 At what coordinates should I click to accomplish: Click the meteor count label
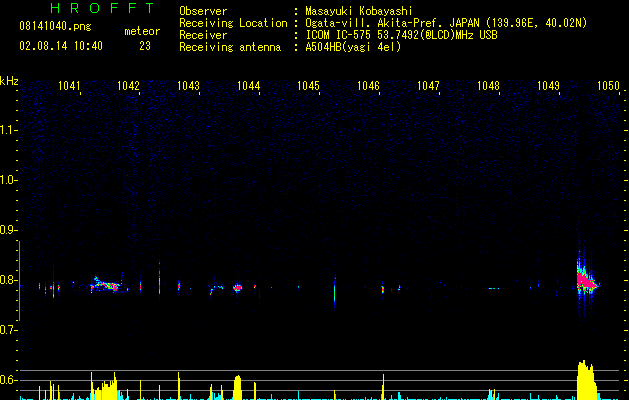142,31
